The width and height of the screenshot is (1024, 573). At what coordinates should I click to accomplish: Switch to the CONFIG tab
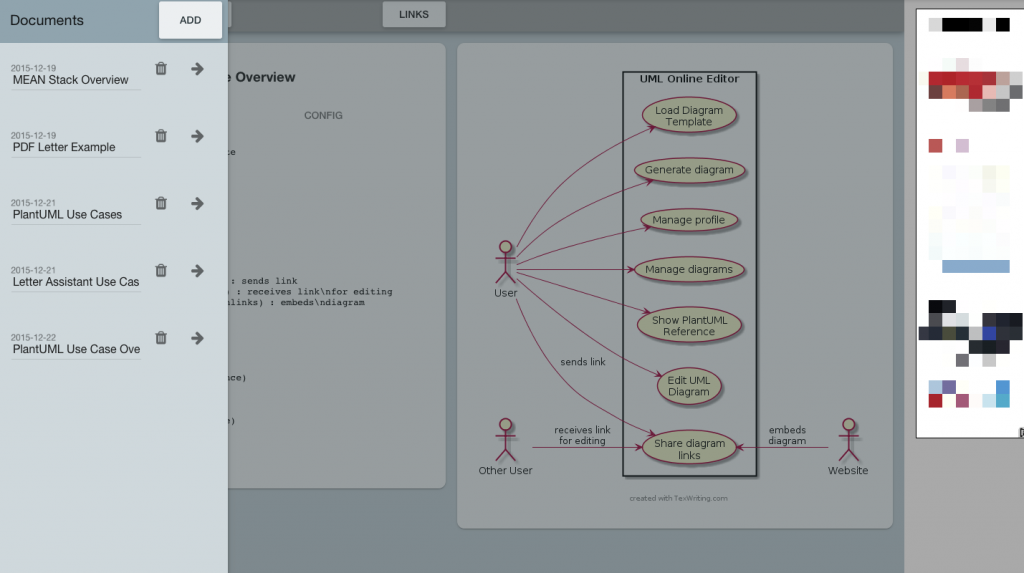coord(323,116)
